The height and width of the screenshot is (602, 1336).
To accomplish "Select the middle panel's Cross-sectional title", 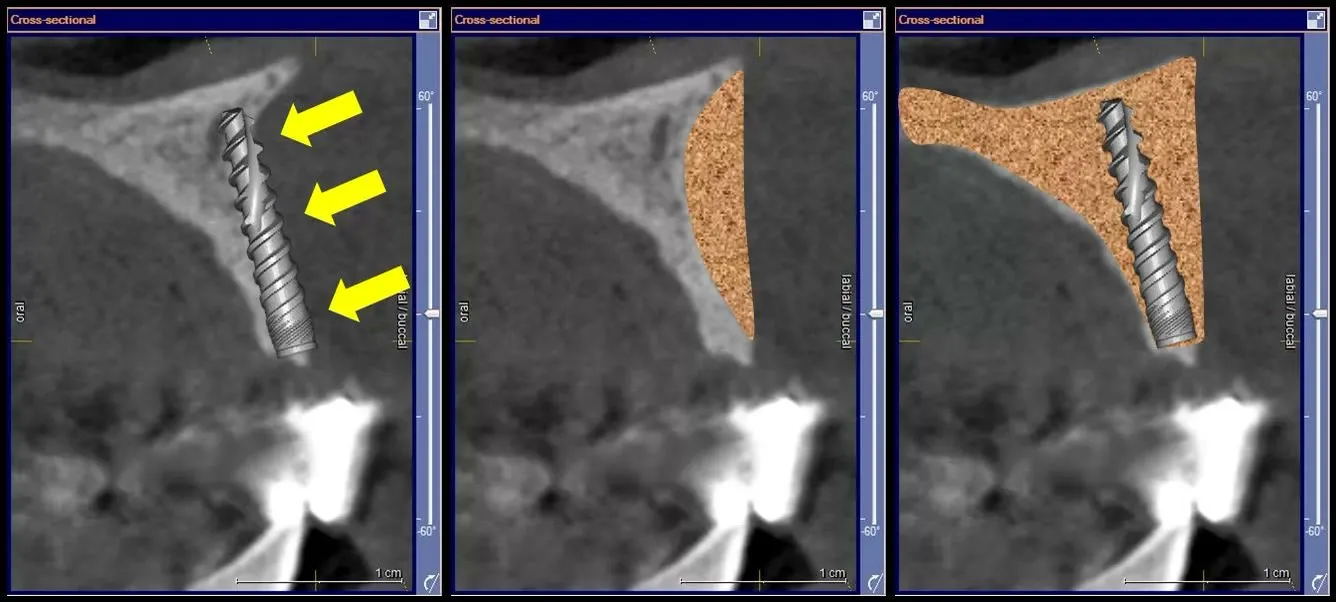I will click(x=497, y=19).
